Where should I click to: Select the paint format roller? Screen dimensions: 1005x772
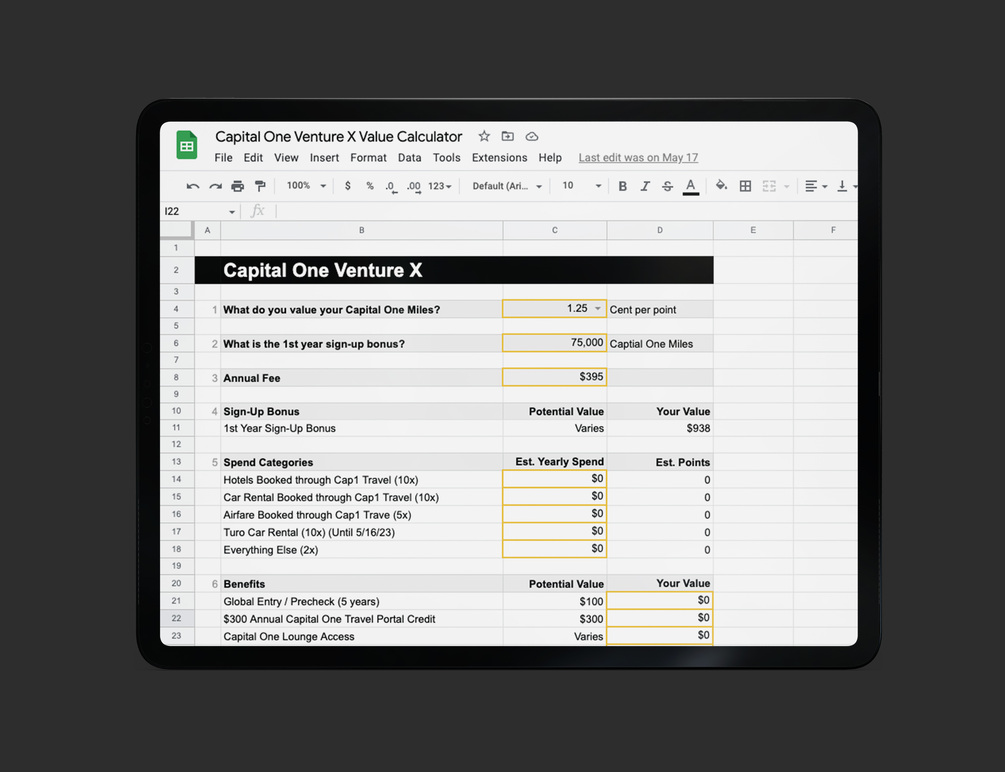click(x=260, y=187)
